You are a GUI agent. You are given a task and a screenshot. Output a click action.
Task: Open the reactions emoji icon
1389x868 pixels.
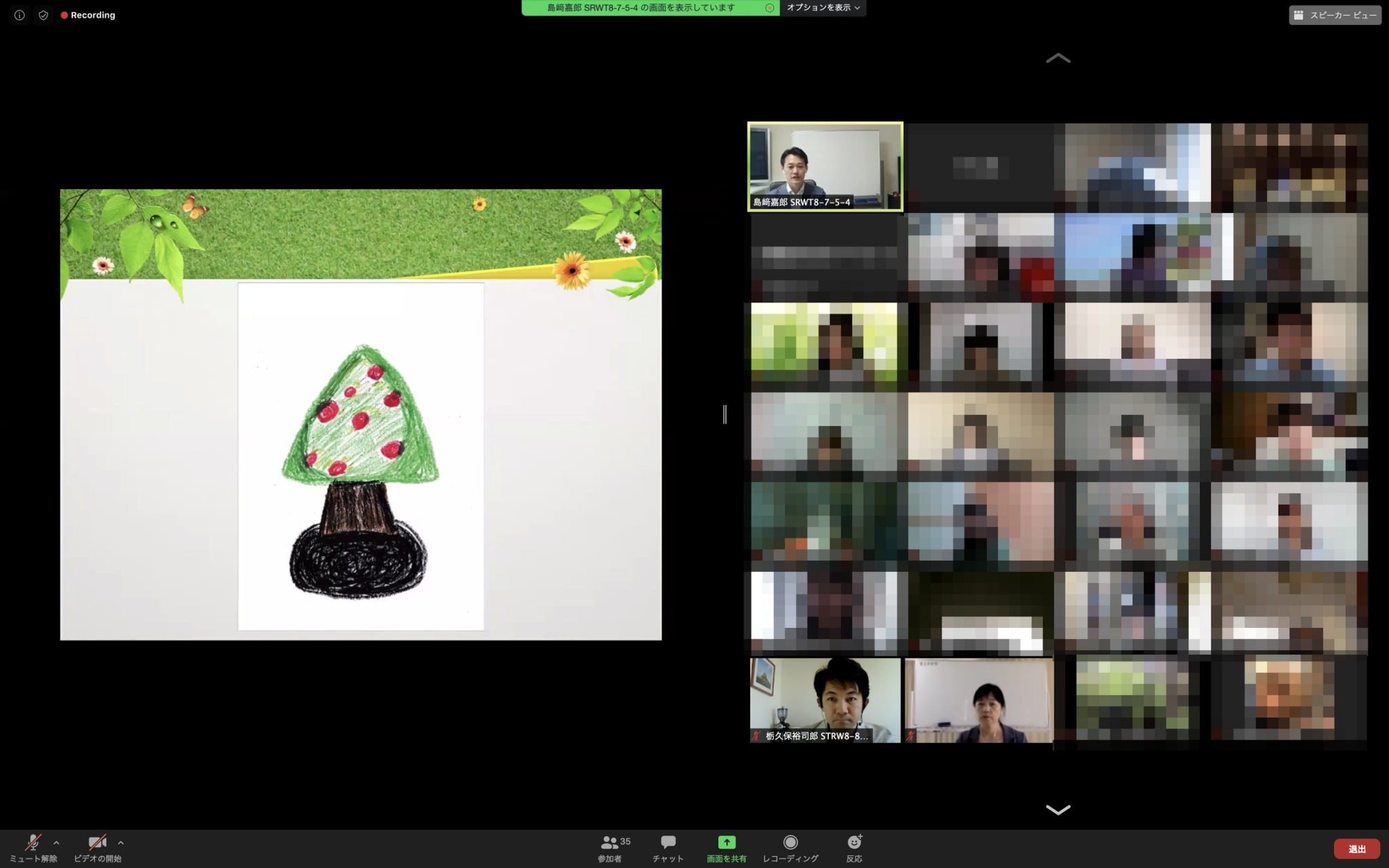coord(854,842)
